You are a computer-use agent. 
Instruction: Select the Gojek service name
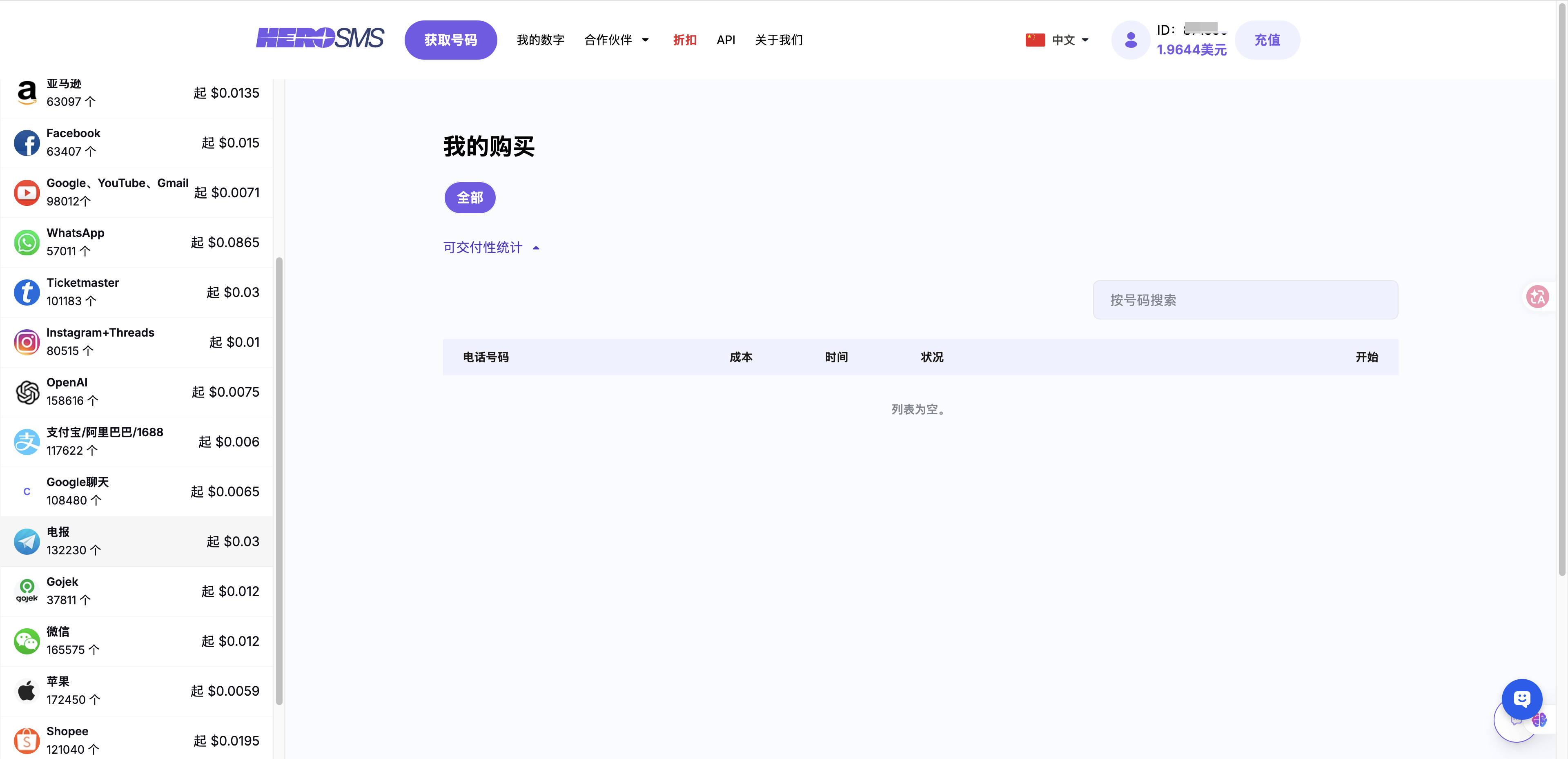62,582
